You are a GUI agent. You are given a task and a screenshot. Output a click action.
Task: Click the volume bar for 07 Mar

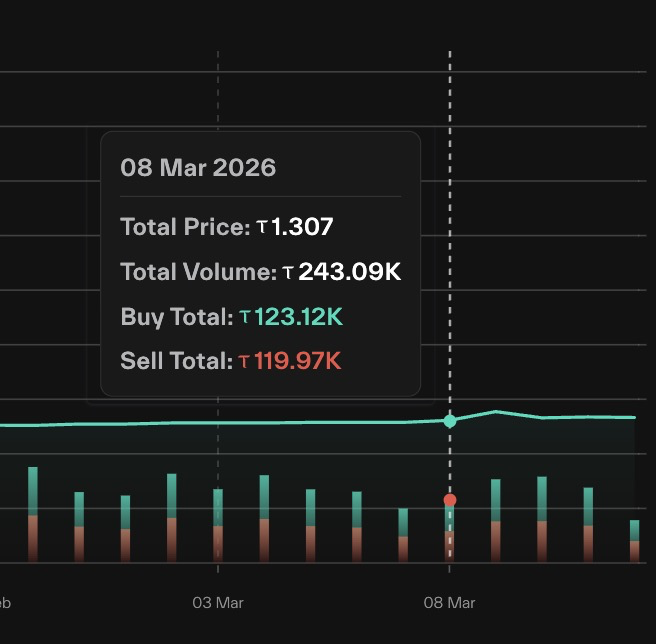point(403,535)
